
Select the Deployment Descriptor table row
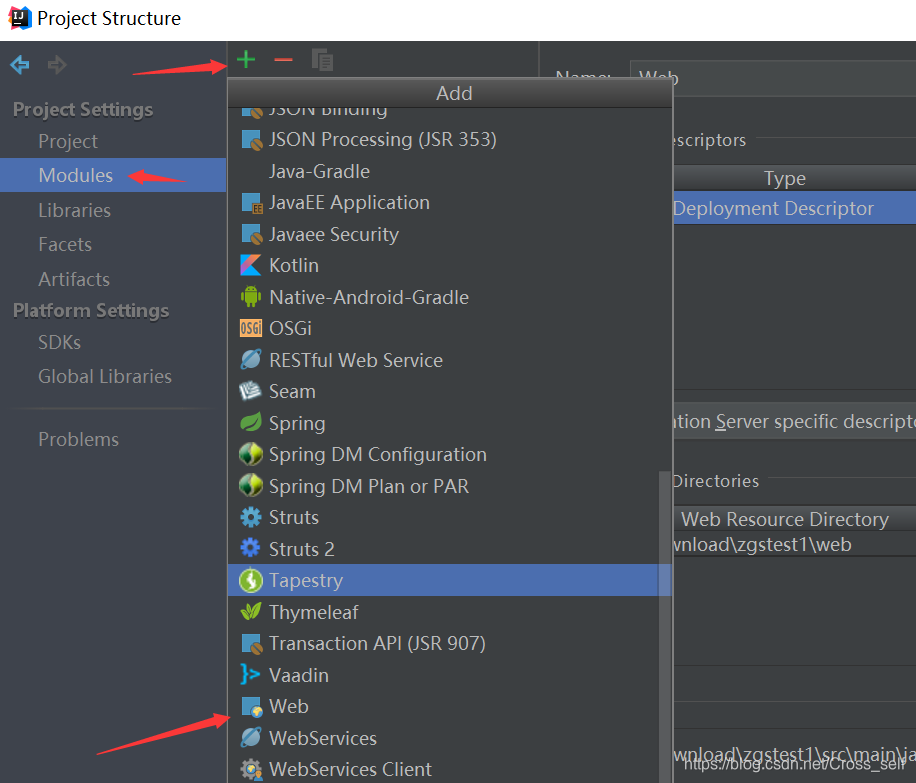pyautogui.click(x=794, y=209)
